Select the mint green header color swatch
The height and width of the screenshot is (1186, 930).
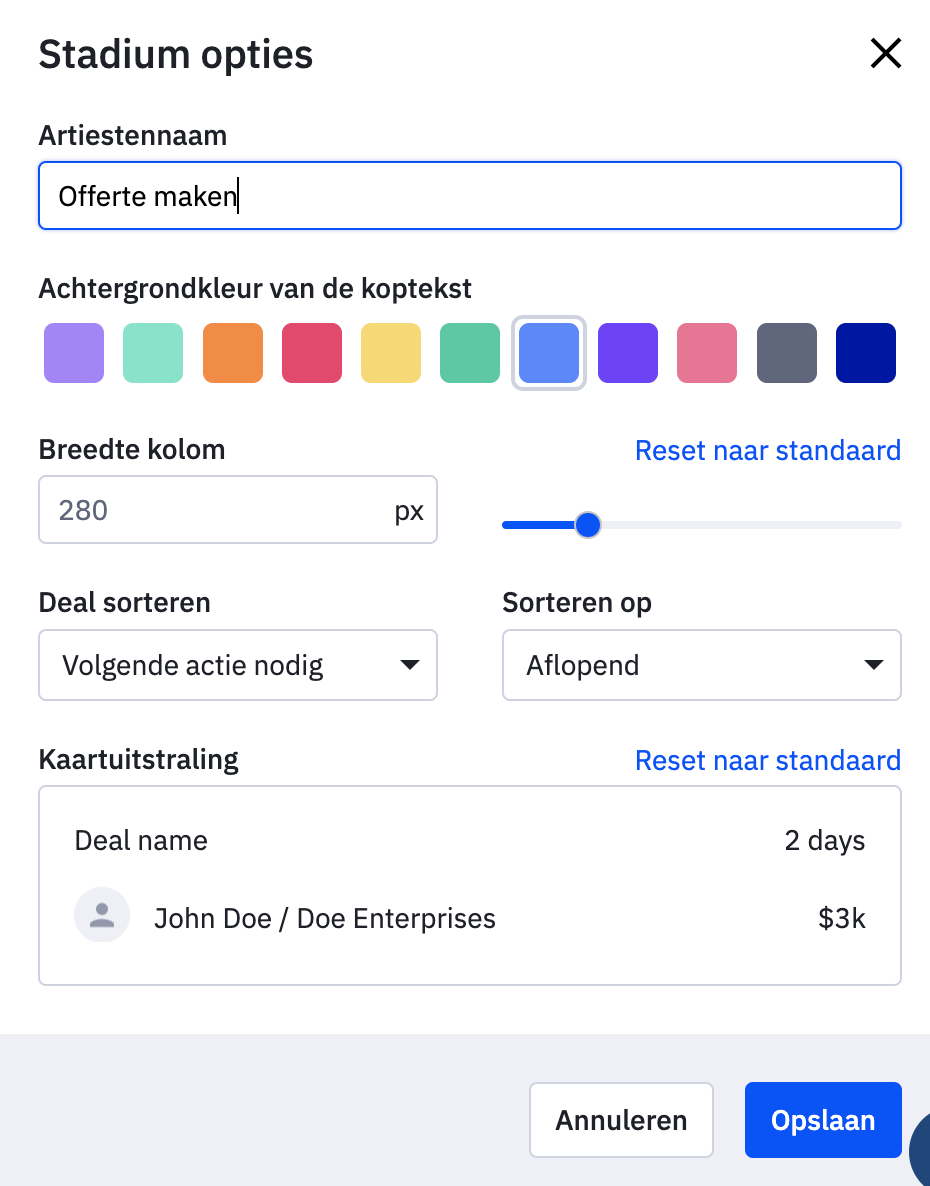coord(152,352)
